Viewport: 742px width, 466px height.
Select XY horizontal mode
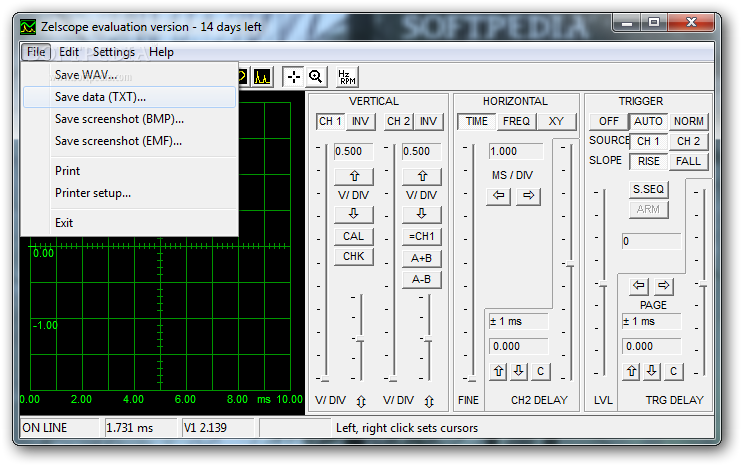point(556,122)
